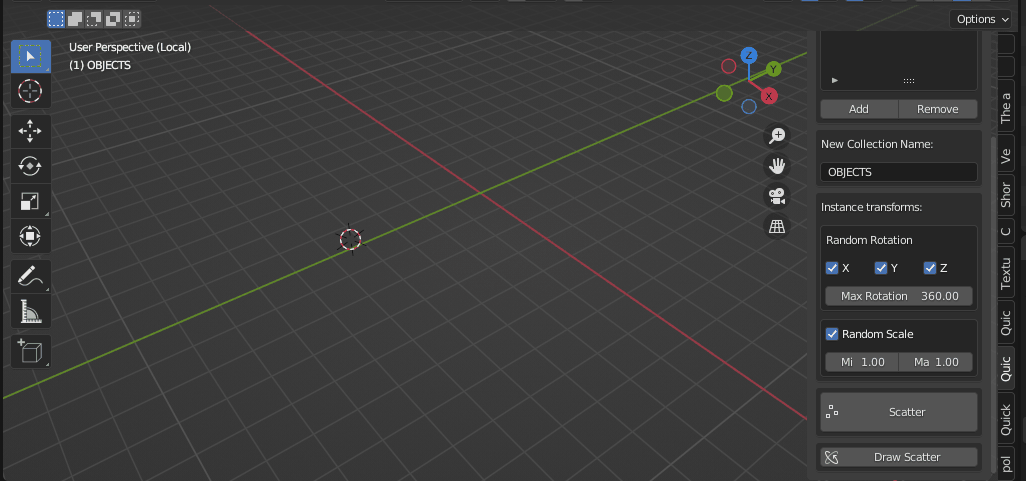
Task: Choose the Annotate pencil tool
Action: [x=30, y=276]
